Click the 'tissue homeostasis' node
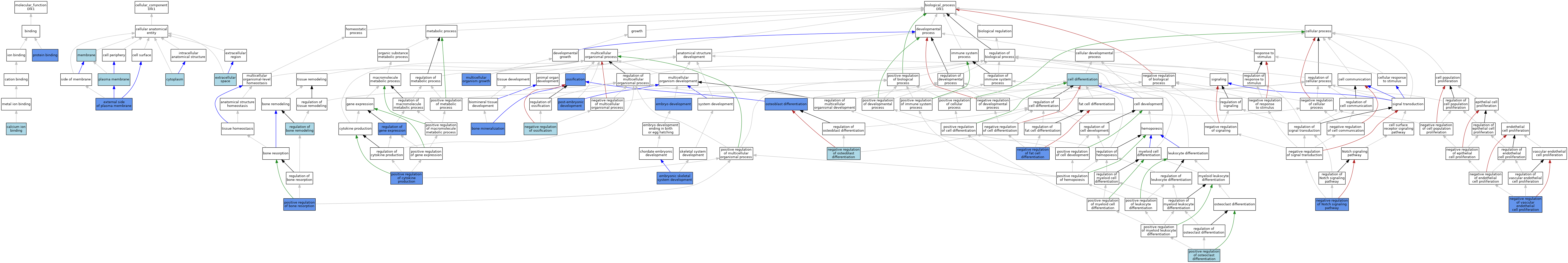The width and height of the screenshot is (1568, 263). [237, 129]
